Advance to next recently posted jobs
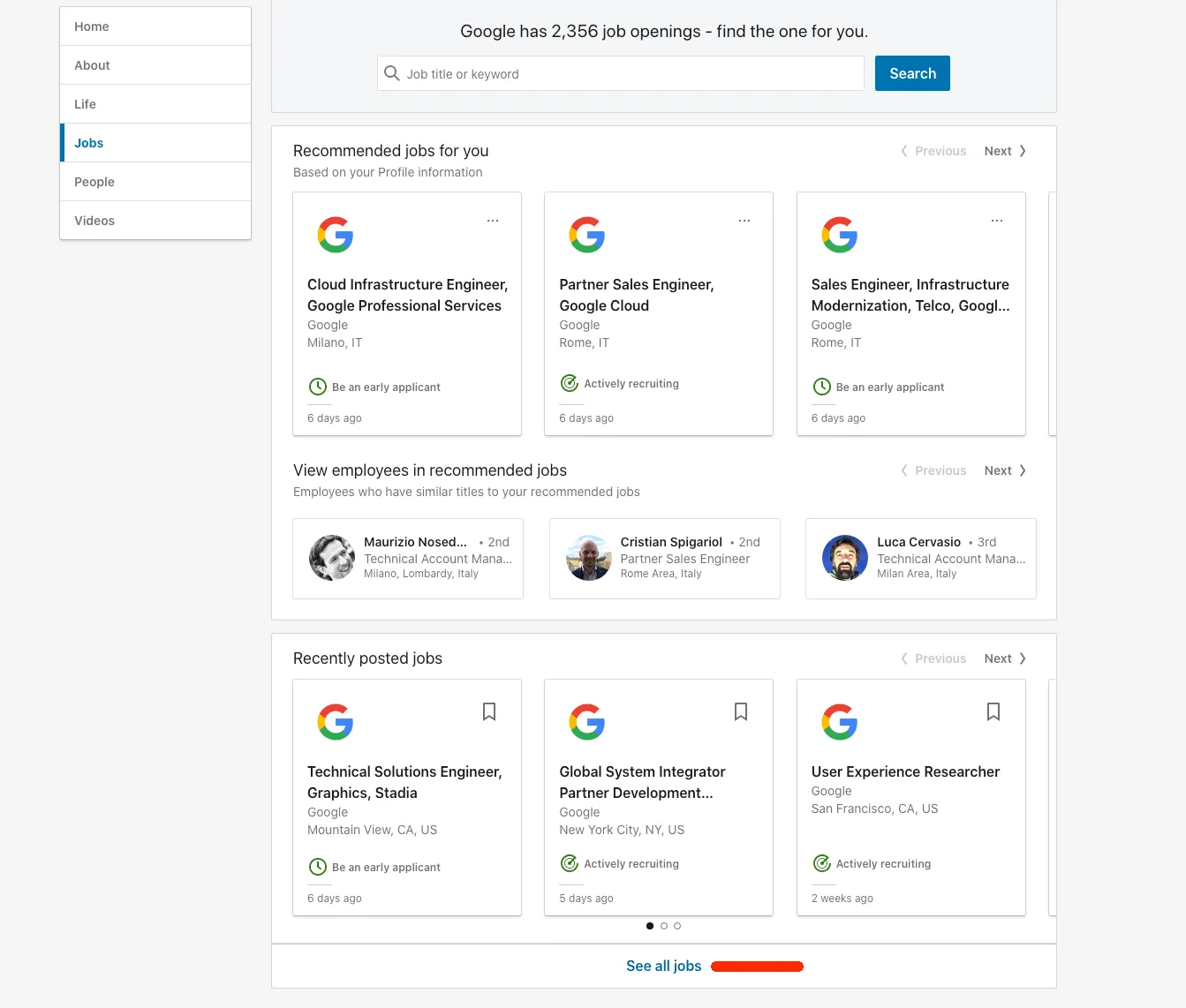Screen dimensions: 1186x1008 point(1004,658)
